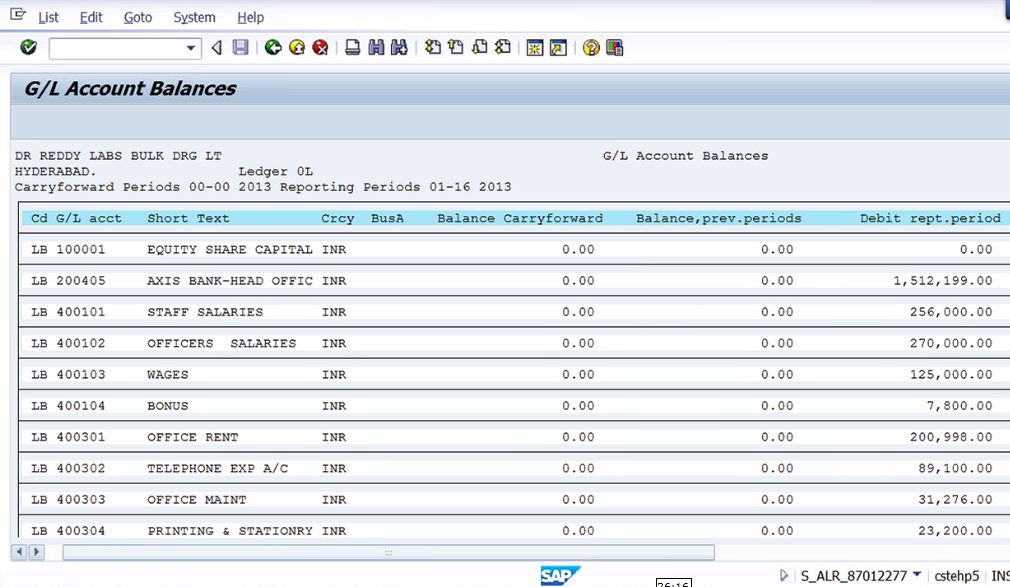
Task: Create new session icon
Action: pyautogui.click(x=535, y=48)
